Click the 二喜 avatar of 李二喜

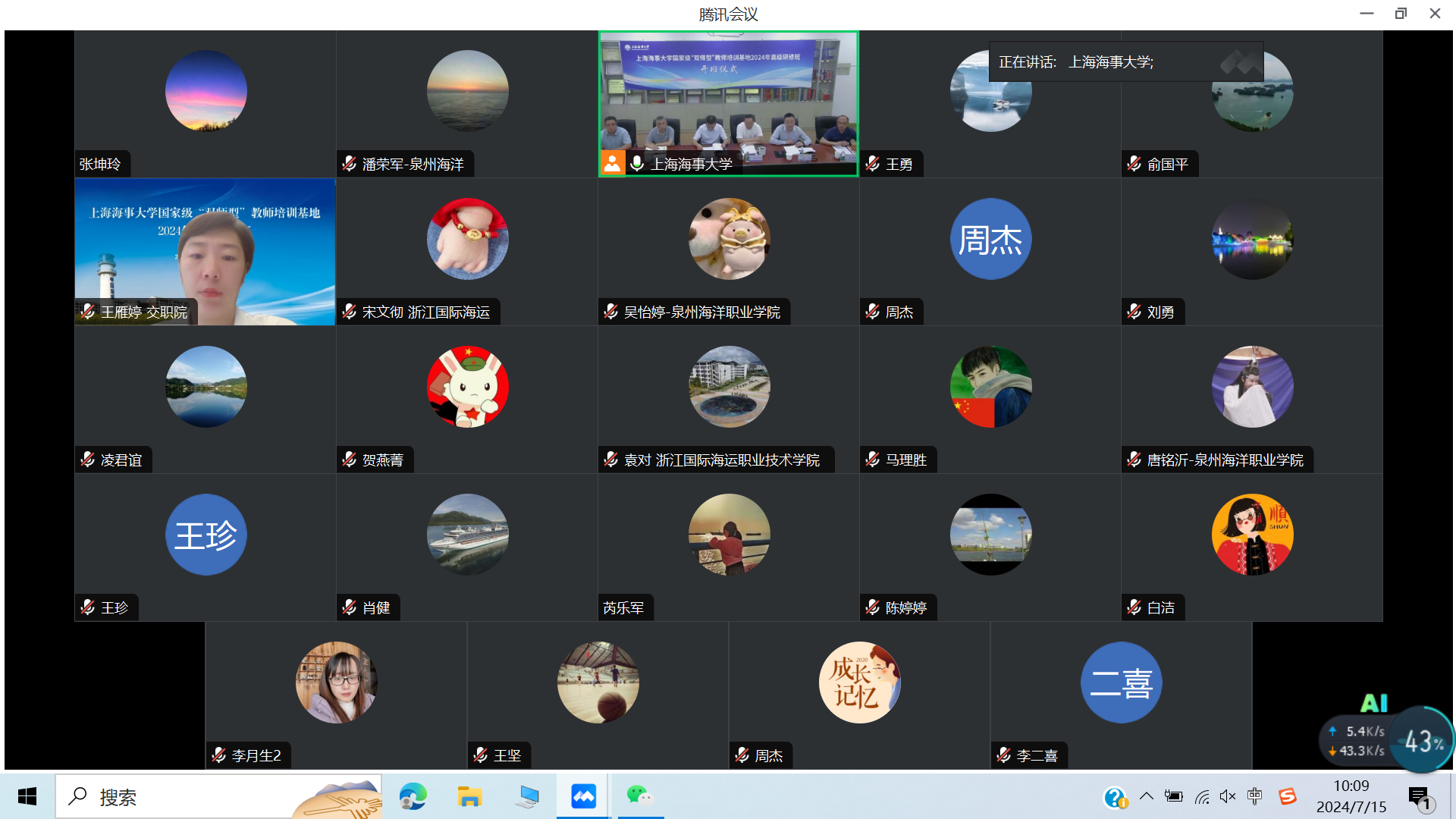(x=1121, y=682)
